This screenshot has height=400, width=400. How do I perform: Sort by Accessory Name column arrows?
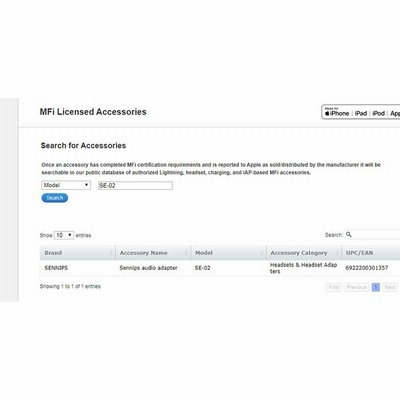(x=186, y=253)
